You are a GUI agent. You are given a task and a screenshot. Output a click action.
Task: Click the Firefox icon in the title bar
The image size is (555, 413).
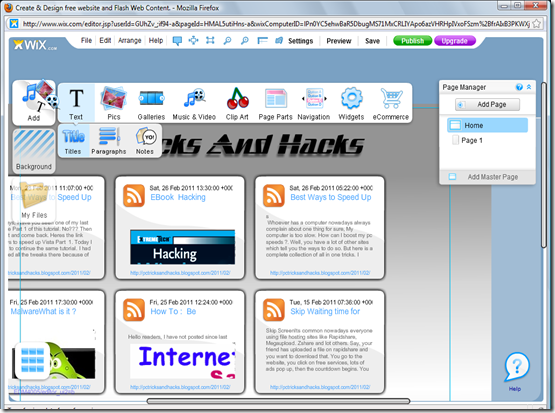[8, 7]
